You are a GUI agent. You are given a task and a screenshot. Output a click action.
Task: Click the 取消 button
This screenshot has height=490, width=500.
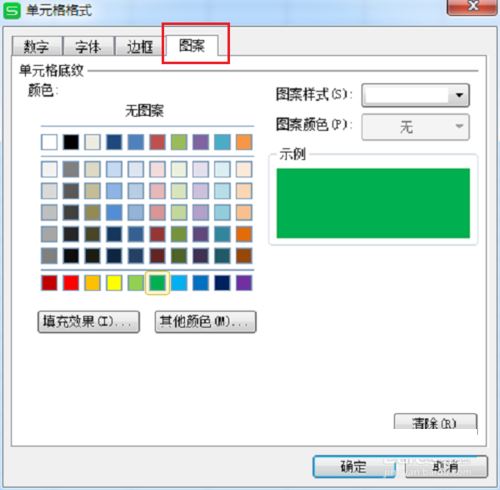tap(446, 466)
